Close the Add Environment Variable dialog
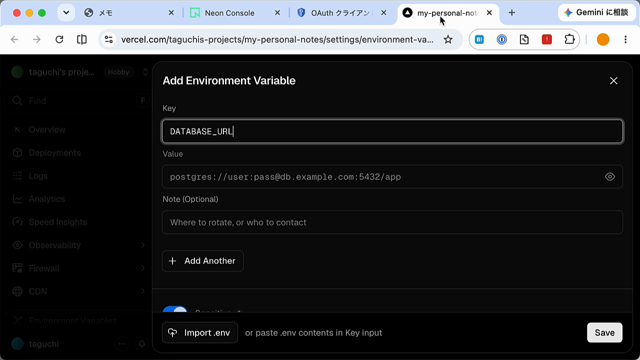 tap(613, 81)
